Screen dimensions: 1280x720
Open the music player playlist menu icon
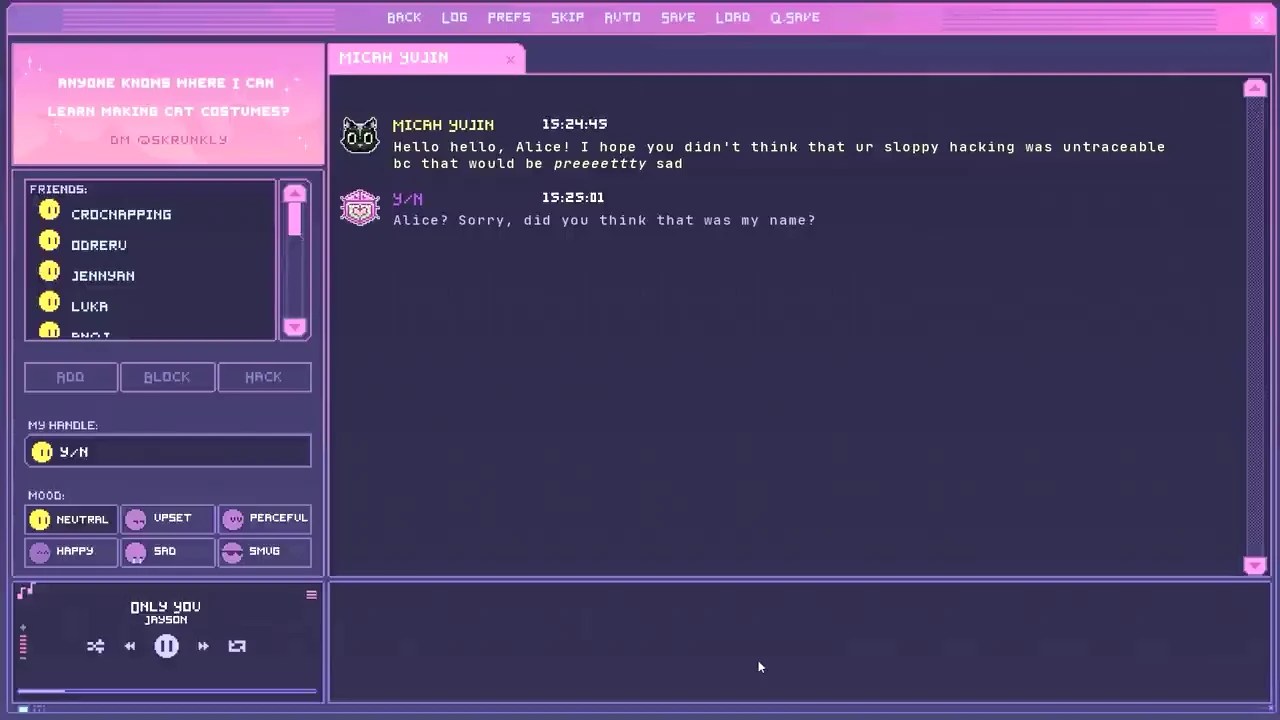(x=311, y=595)
